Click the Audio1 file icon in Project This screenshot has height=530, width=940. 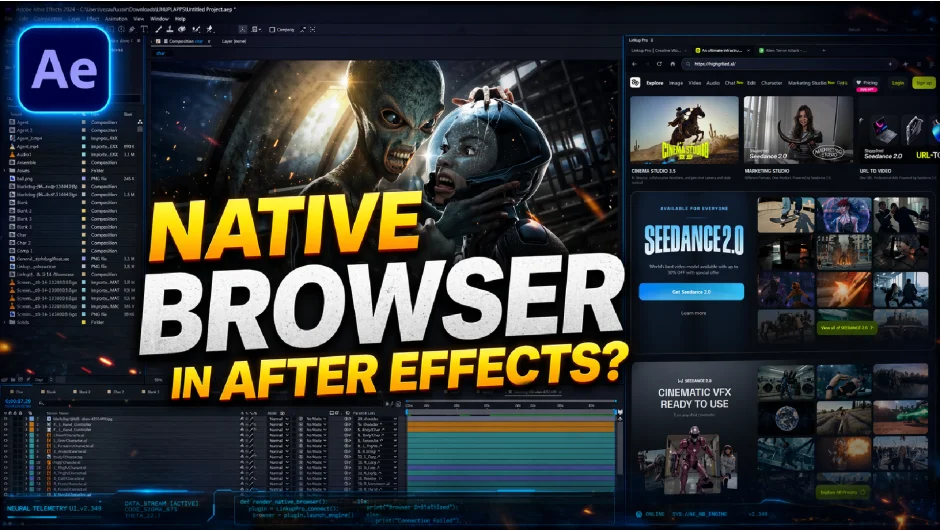pos(12,155)
